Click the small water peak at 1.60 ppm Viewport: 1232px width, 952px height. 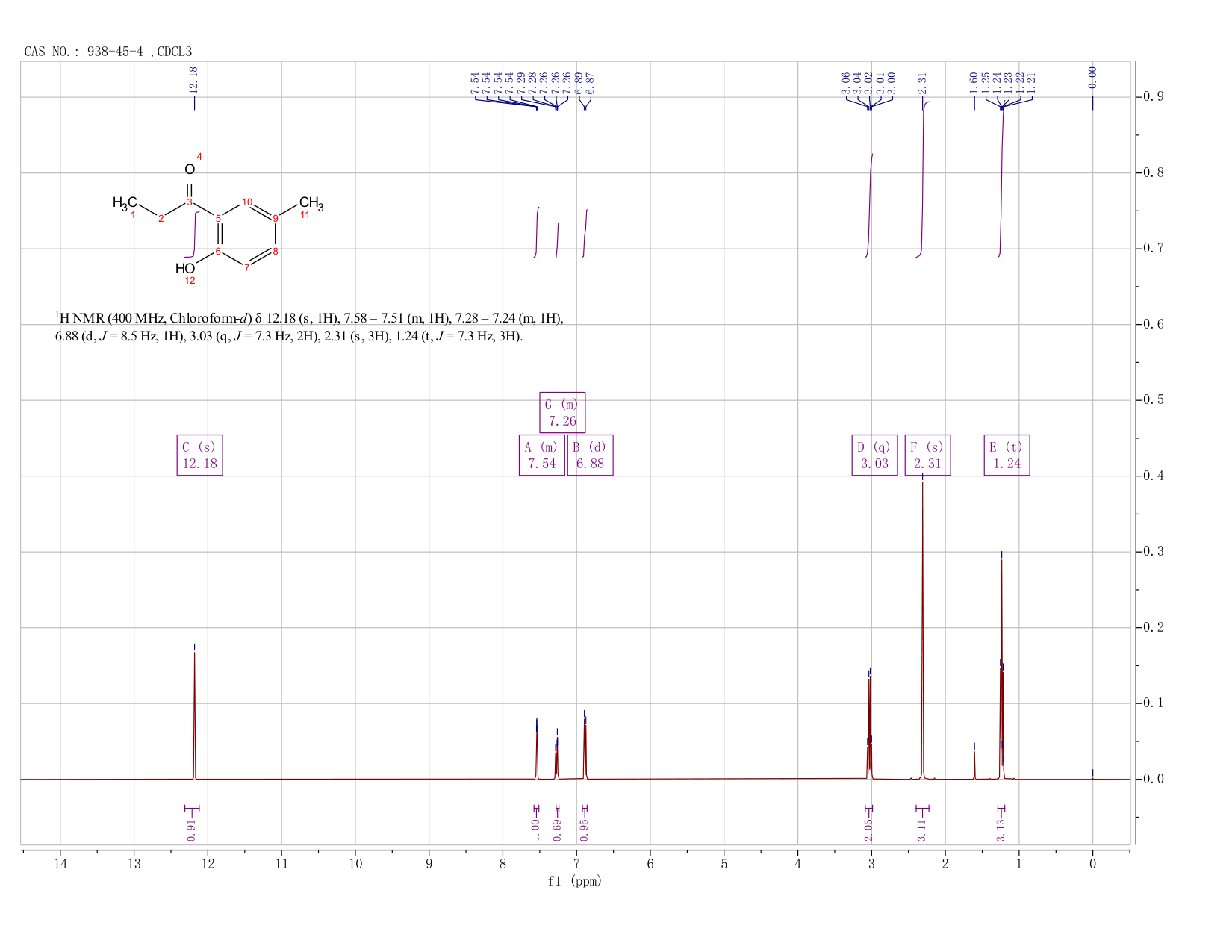pyautogui.click(x=974, y=765)
